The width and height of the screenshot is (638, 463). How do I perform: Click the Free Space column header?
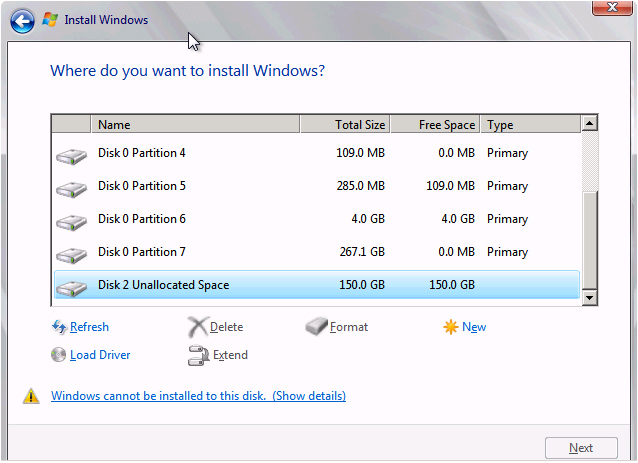435,124
